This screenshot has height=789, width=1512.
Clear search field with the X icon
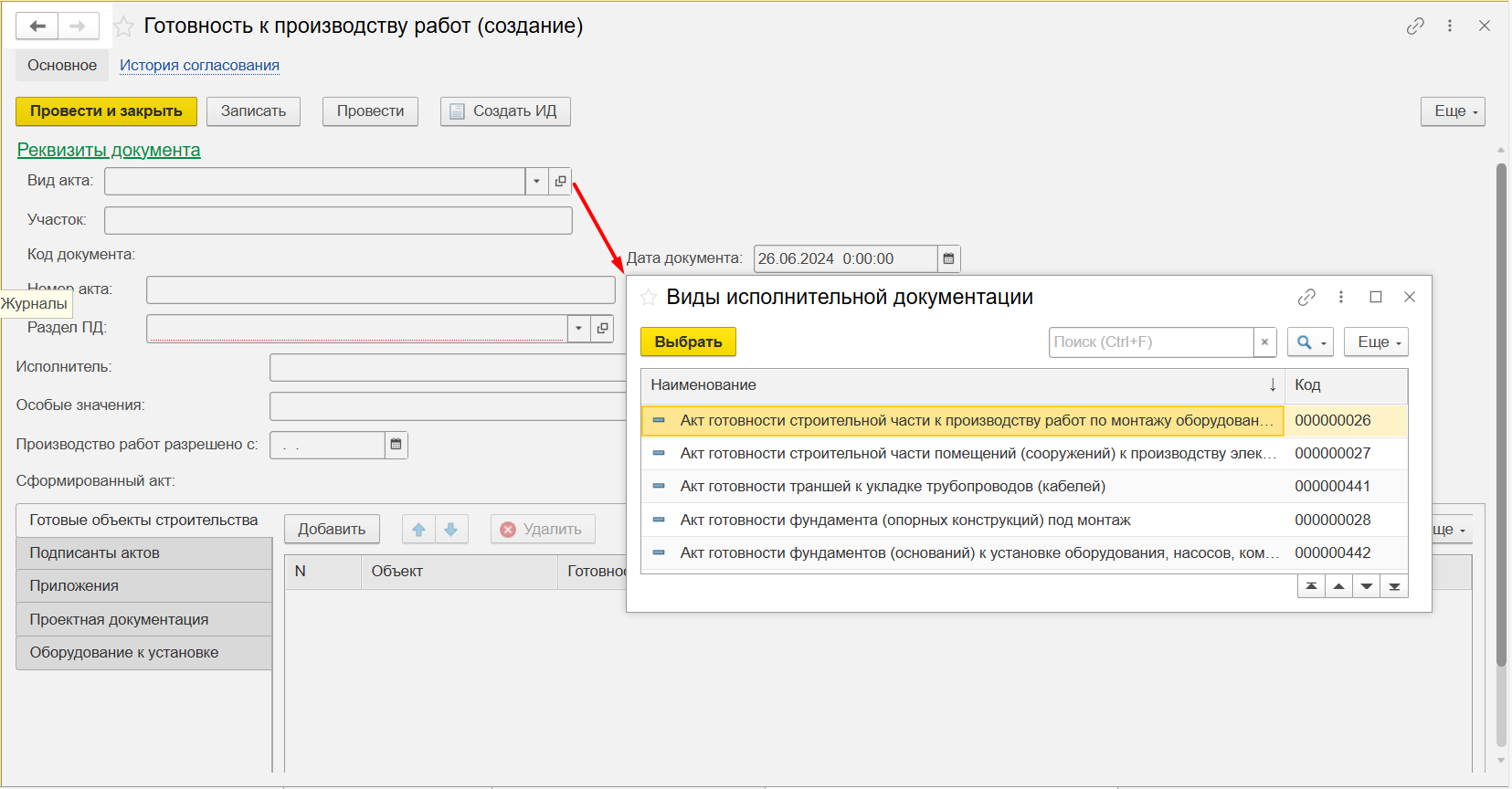point(1264,342)
